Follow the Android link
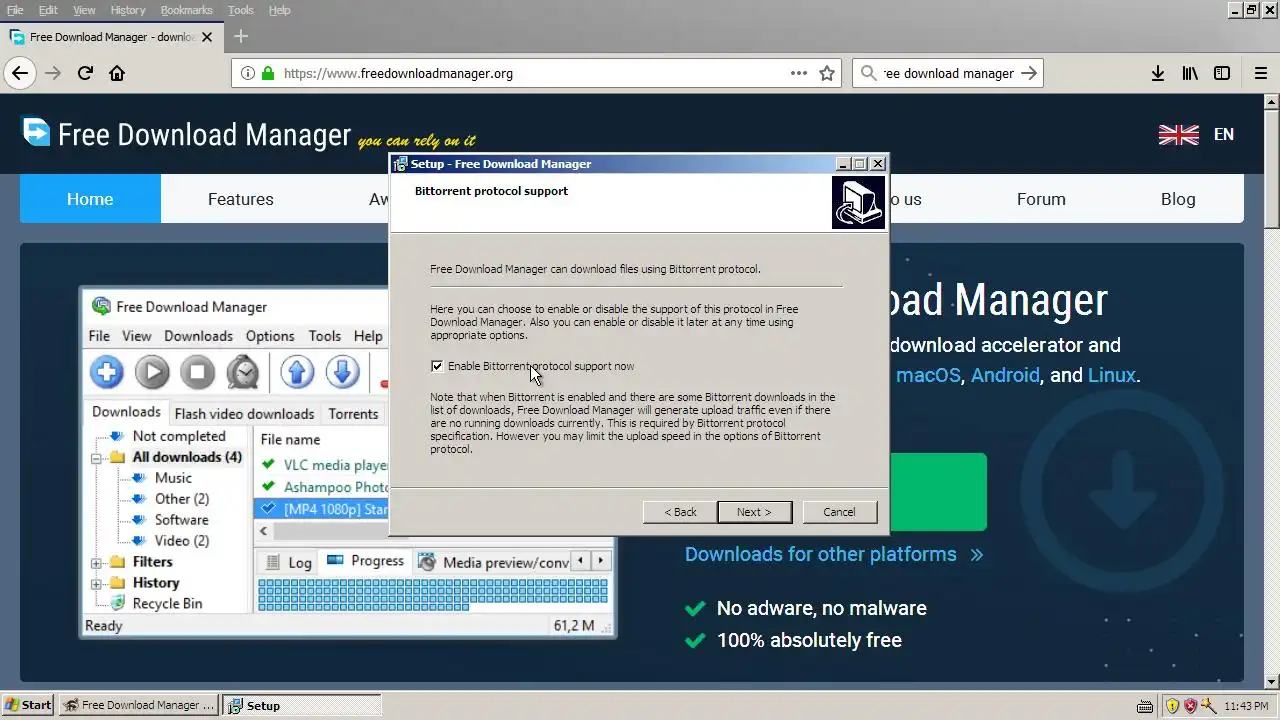The width and height of the screenshot is (1280, 720). click(1006, 376)
